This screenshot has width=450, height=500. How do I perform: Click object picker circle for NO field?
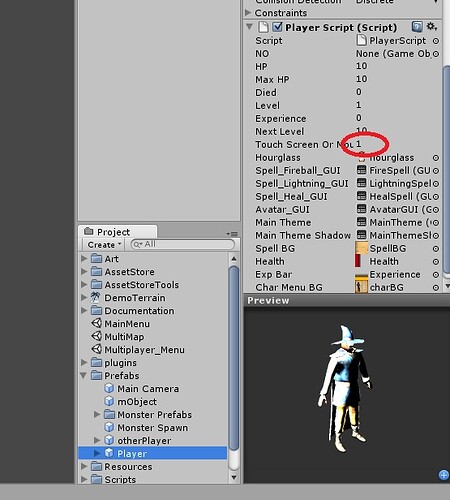(436, 54)
